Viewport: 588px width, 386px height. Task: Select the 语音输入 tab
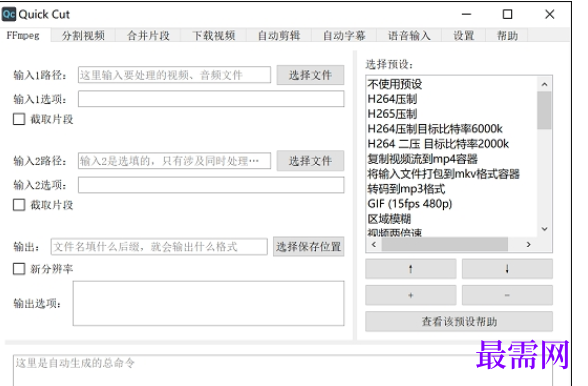(x=409, y=36)
